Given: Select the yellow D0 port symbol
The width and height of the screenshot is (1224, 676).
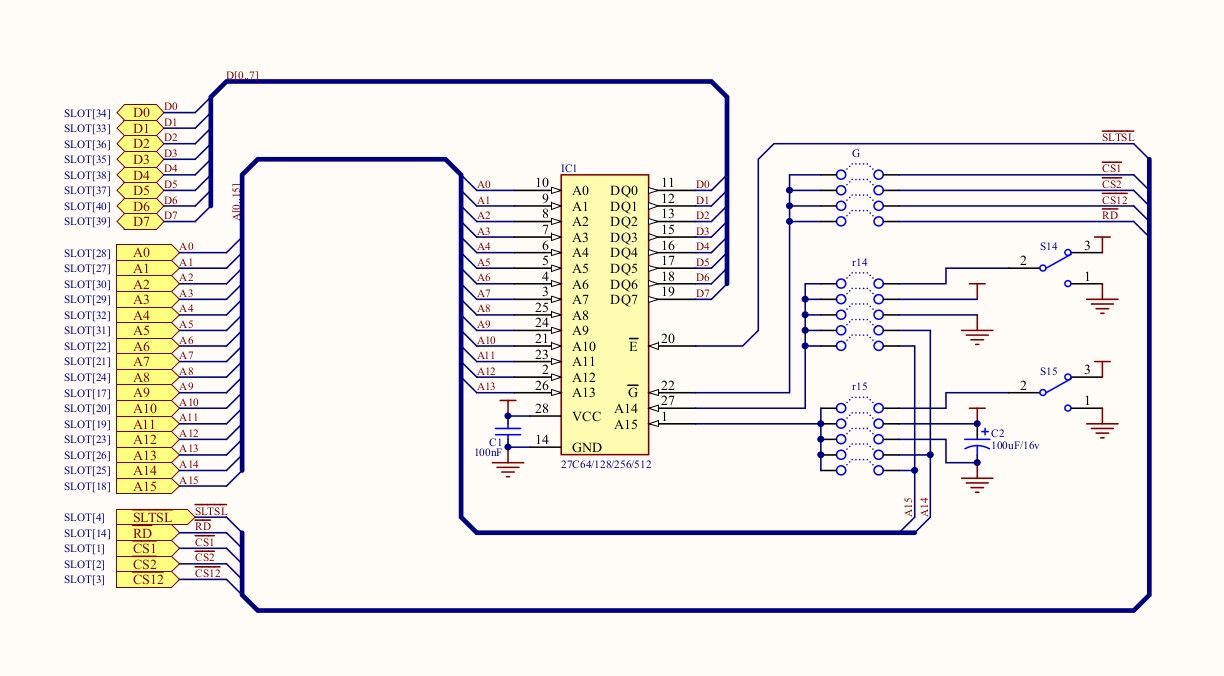Looking at the screenshot, I should [x=141, y=113].
